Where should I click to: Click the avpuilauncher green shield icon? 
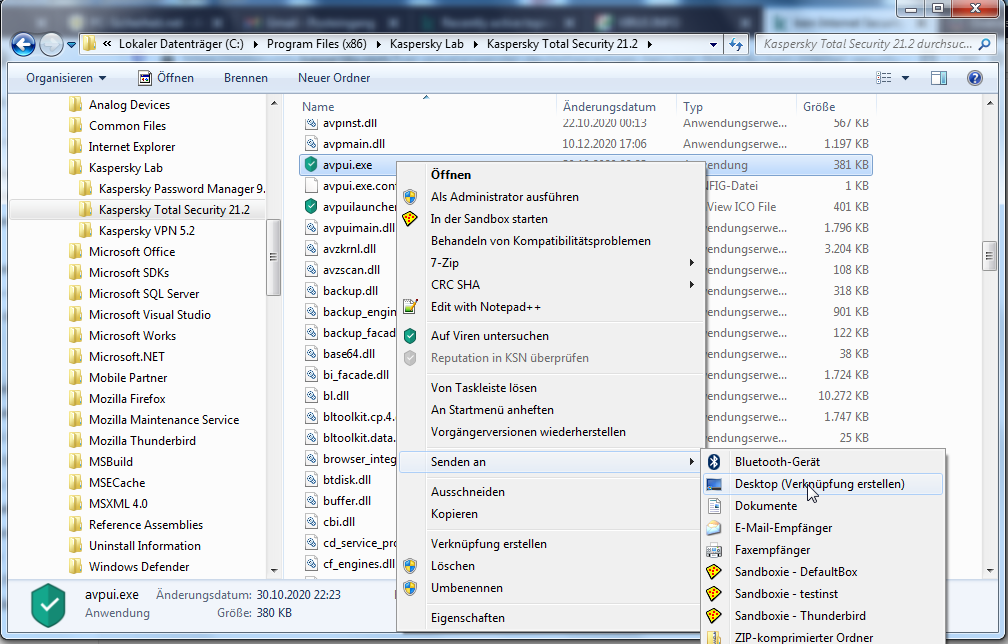click(311, 206)
